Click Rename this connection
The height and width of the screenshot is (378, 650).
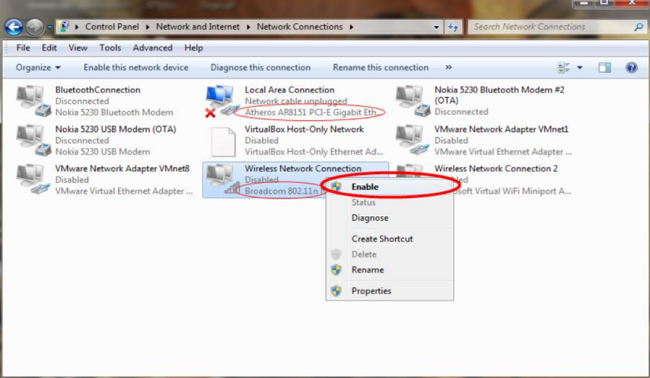point(381,68)
